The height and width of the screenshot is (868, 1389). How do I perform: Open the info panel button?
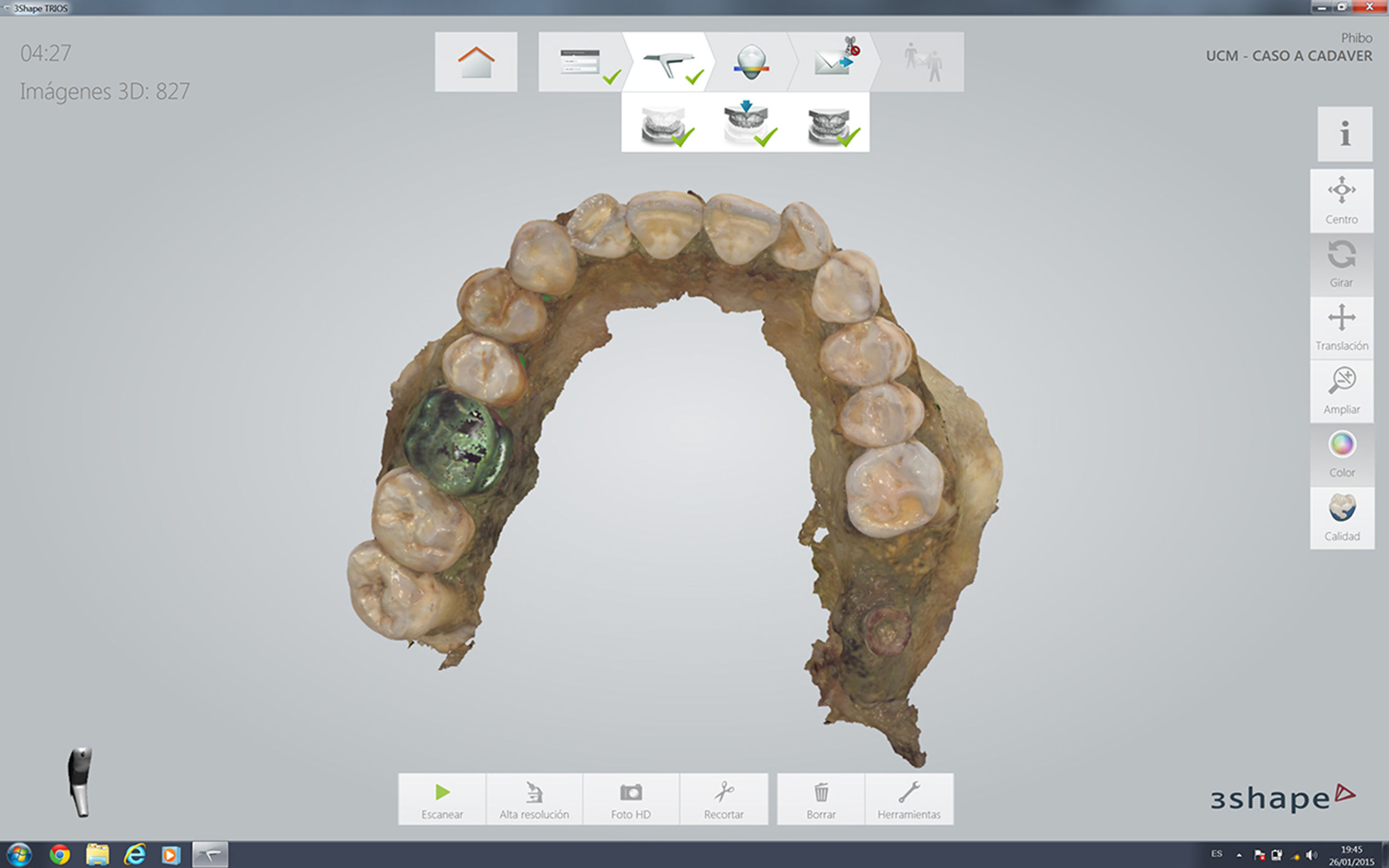tap(1344, 134)
